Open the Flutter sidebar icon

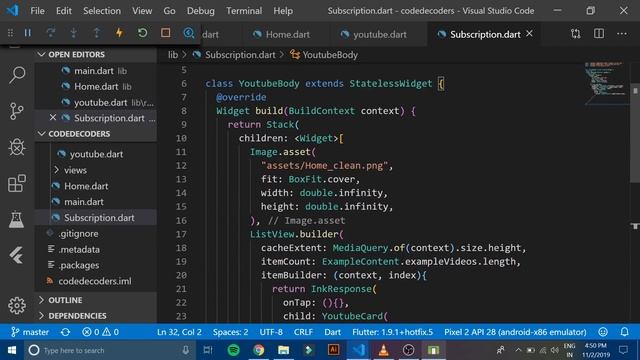pyautogui.click(x=17, y=256)
